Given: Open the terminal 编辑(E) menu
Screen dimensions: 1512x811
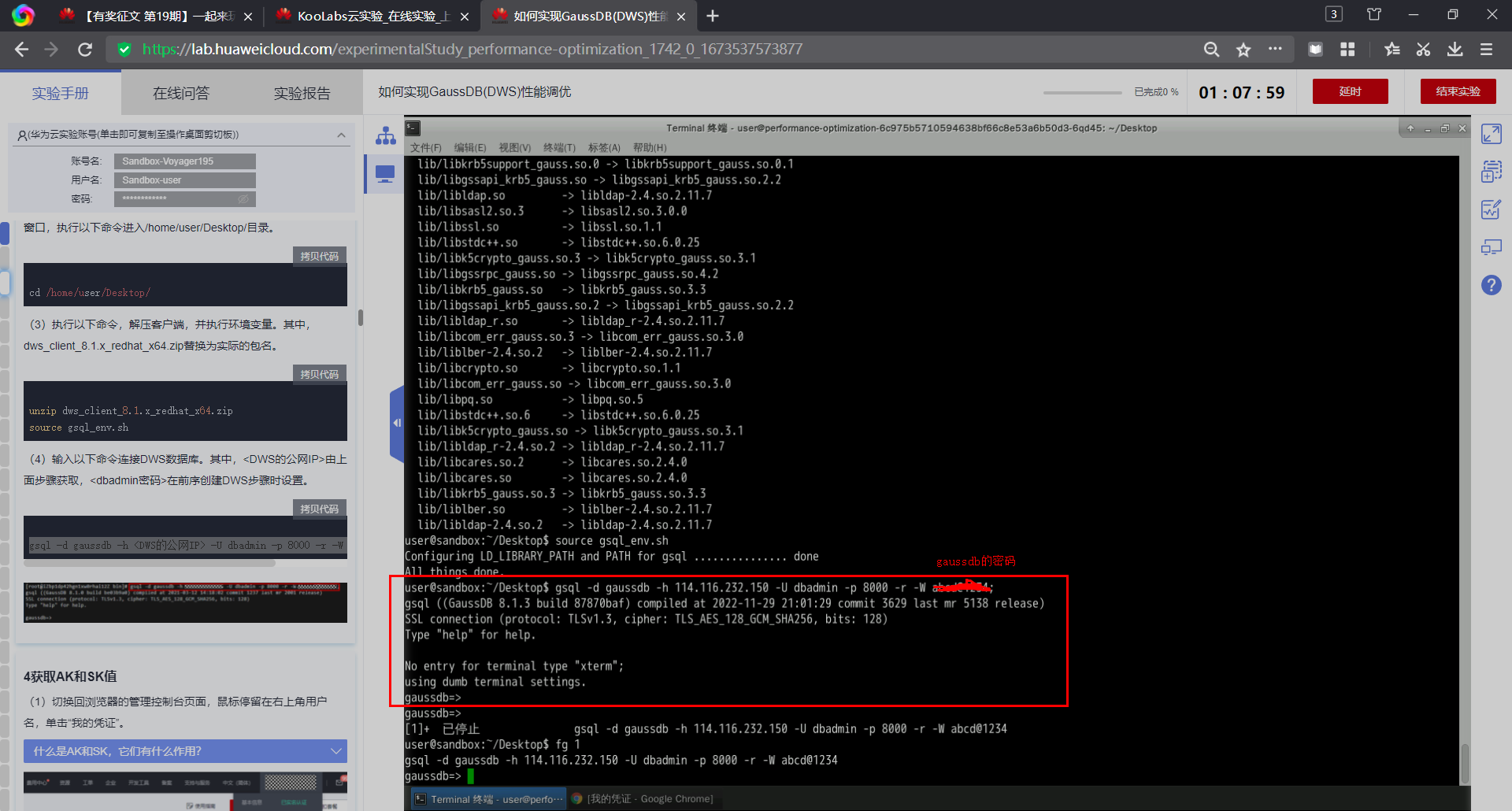Looking at the screenshot, I should tap(470, 148).
